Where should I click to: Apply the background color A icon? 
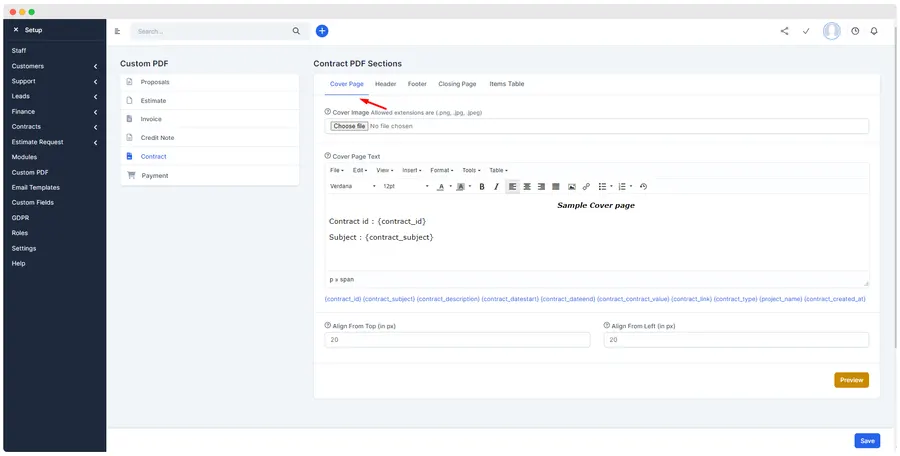(460, 187)
